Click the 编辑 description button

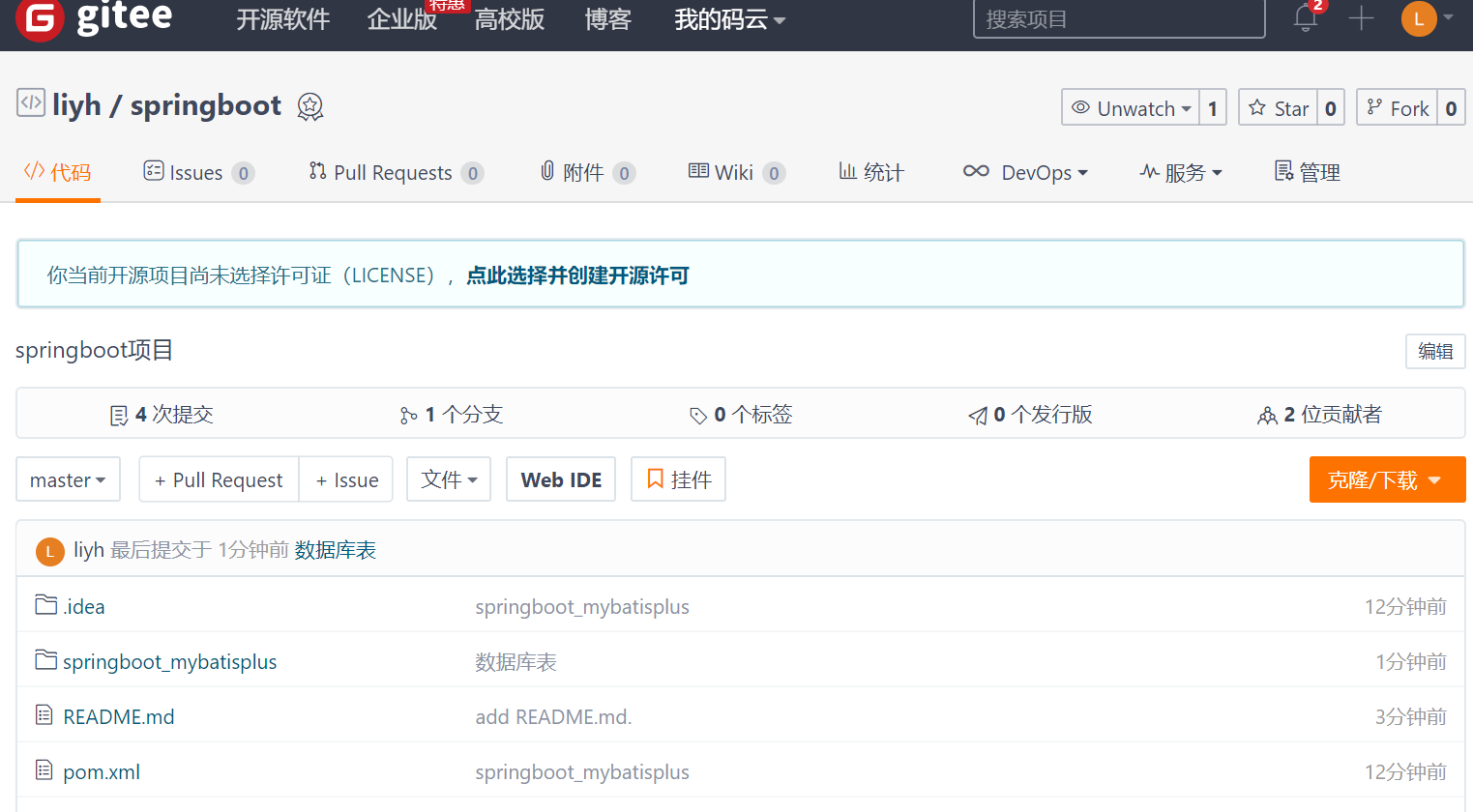pyautogui.click(x=1435, y=351)
